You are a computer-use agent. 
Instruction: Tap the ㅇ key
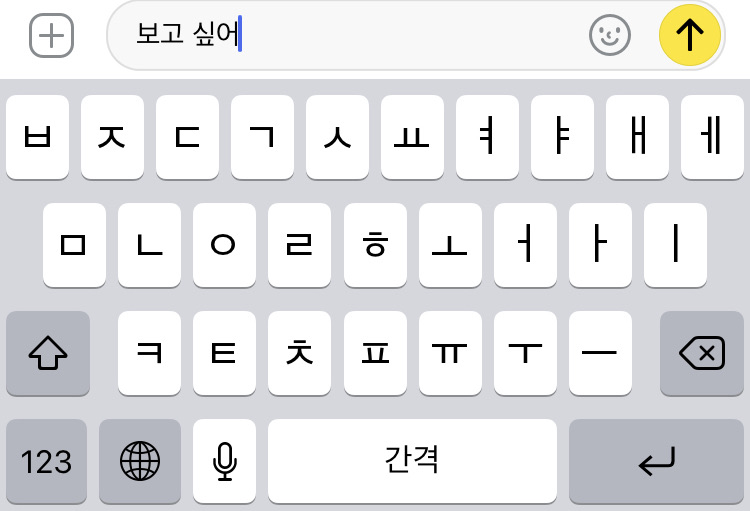click(224, 245)
